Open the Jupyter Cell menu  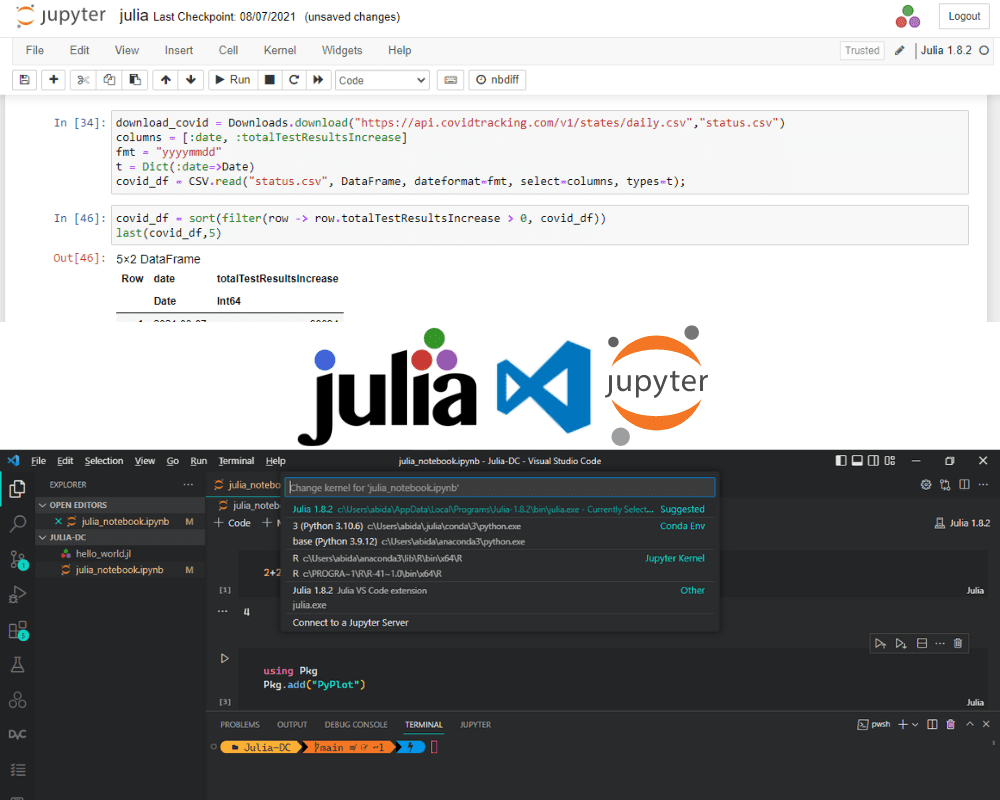pyautogui.click(x=228, y=50)
